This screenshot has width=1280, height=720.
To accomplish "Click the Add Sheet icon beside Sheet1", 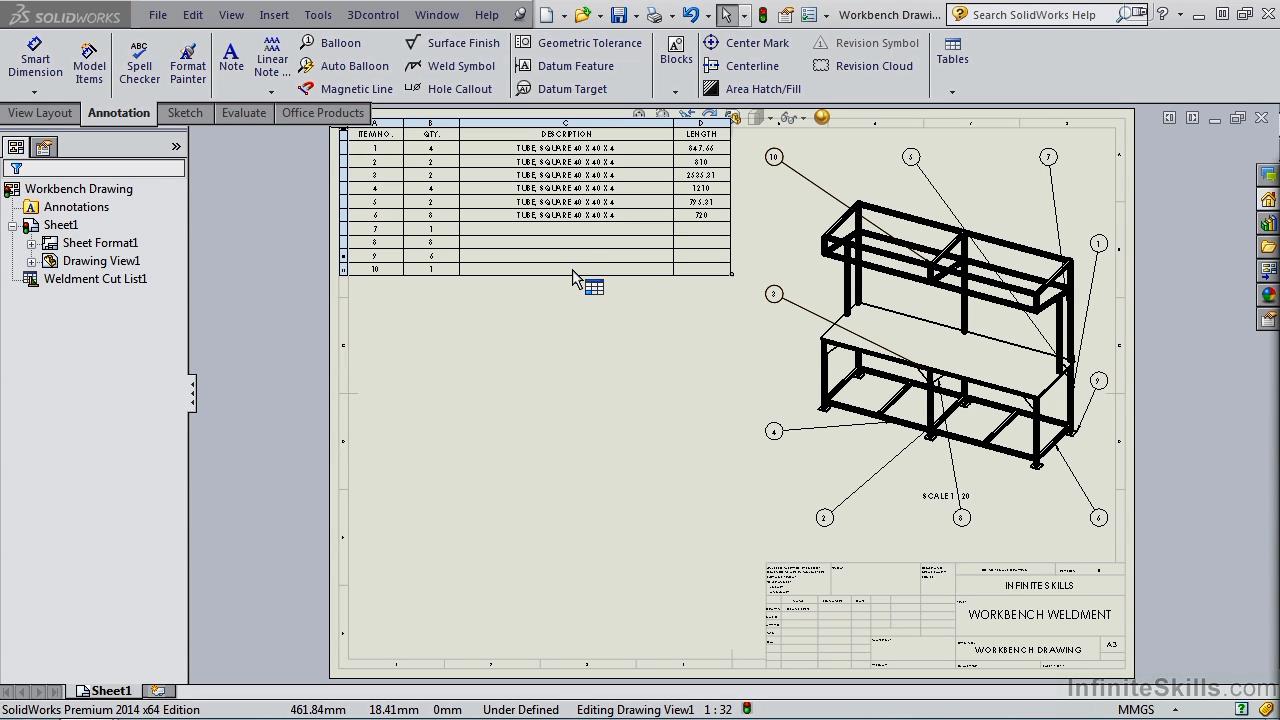I will [x=158, y=691].
